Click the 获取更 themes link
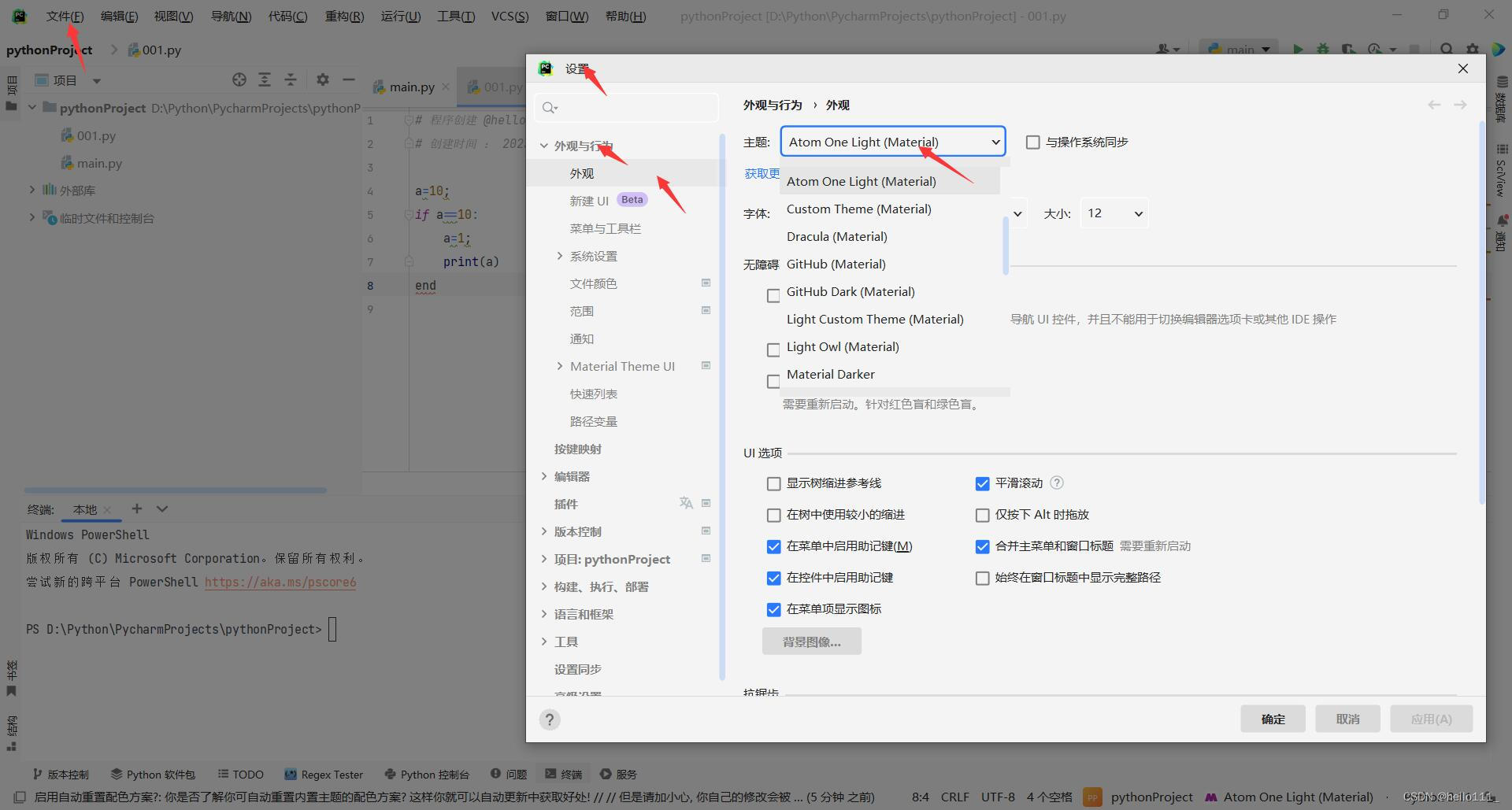This screenshot has height=810, width=1512. tap(762, 173)
